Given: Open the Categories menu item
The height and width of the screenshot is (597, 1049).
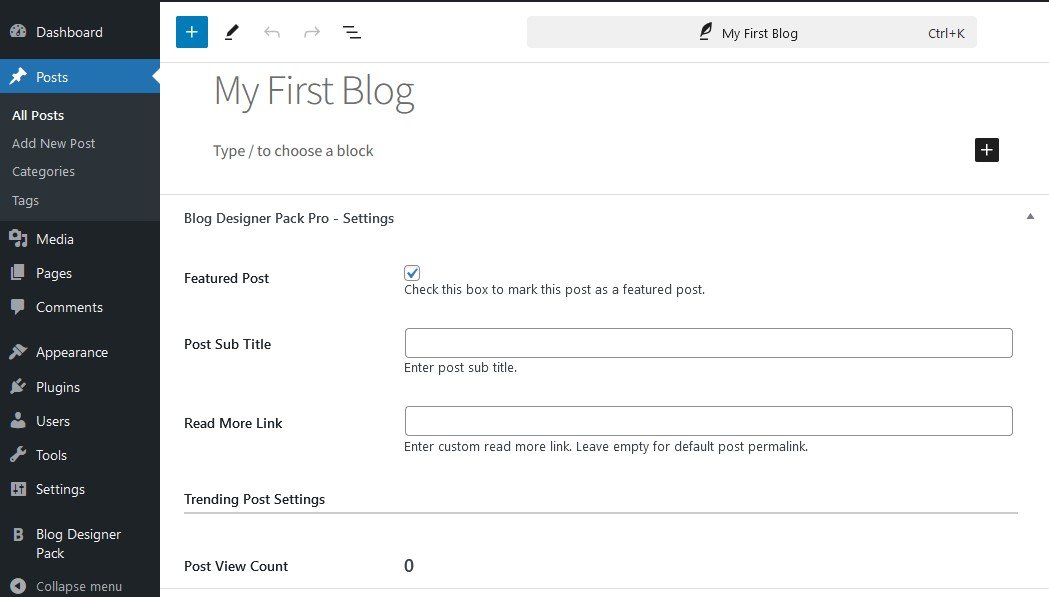Looking at the screenshot, I should pos(43,171).
